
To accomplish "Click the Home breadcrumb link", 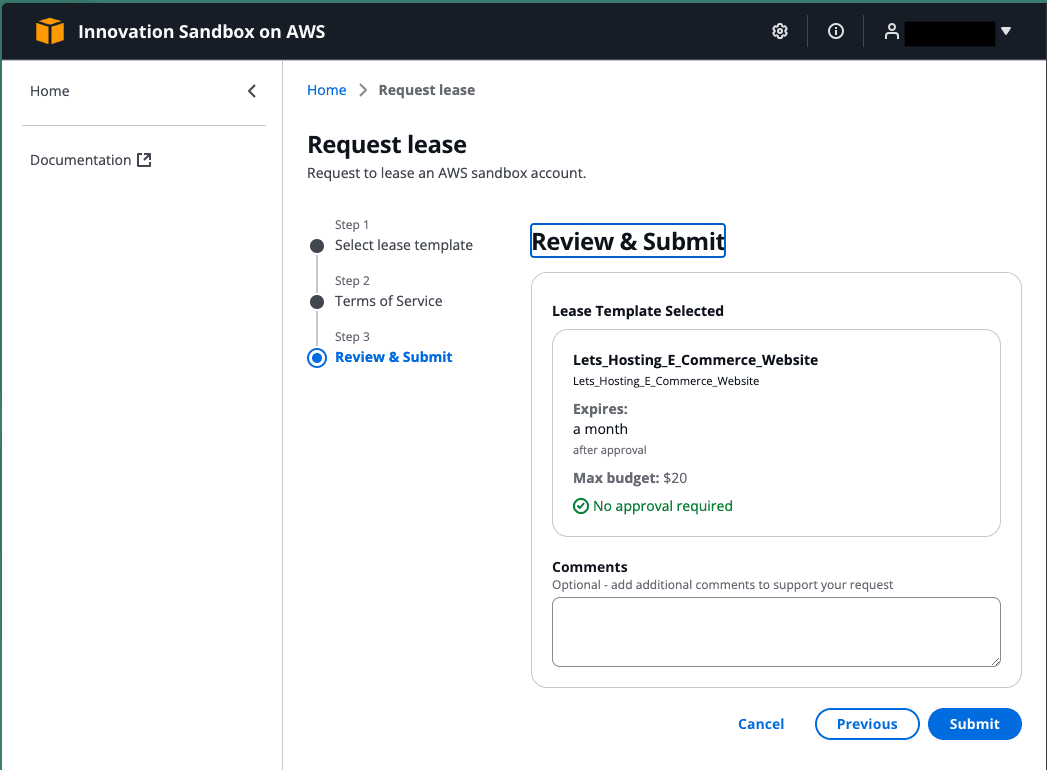I will pos(326,90).
